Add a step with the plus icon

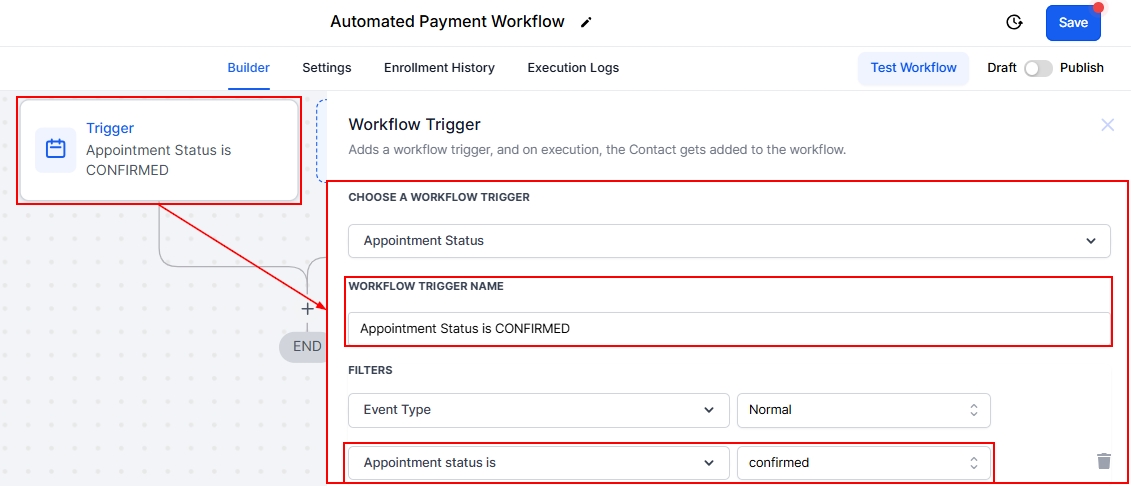tap(308, 309)
